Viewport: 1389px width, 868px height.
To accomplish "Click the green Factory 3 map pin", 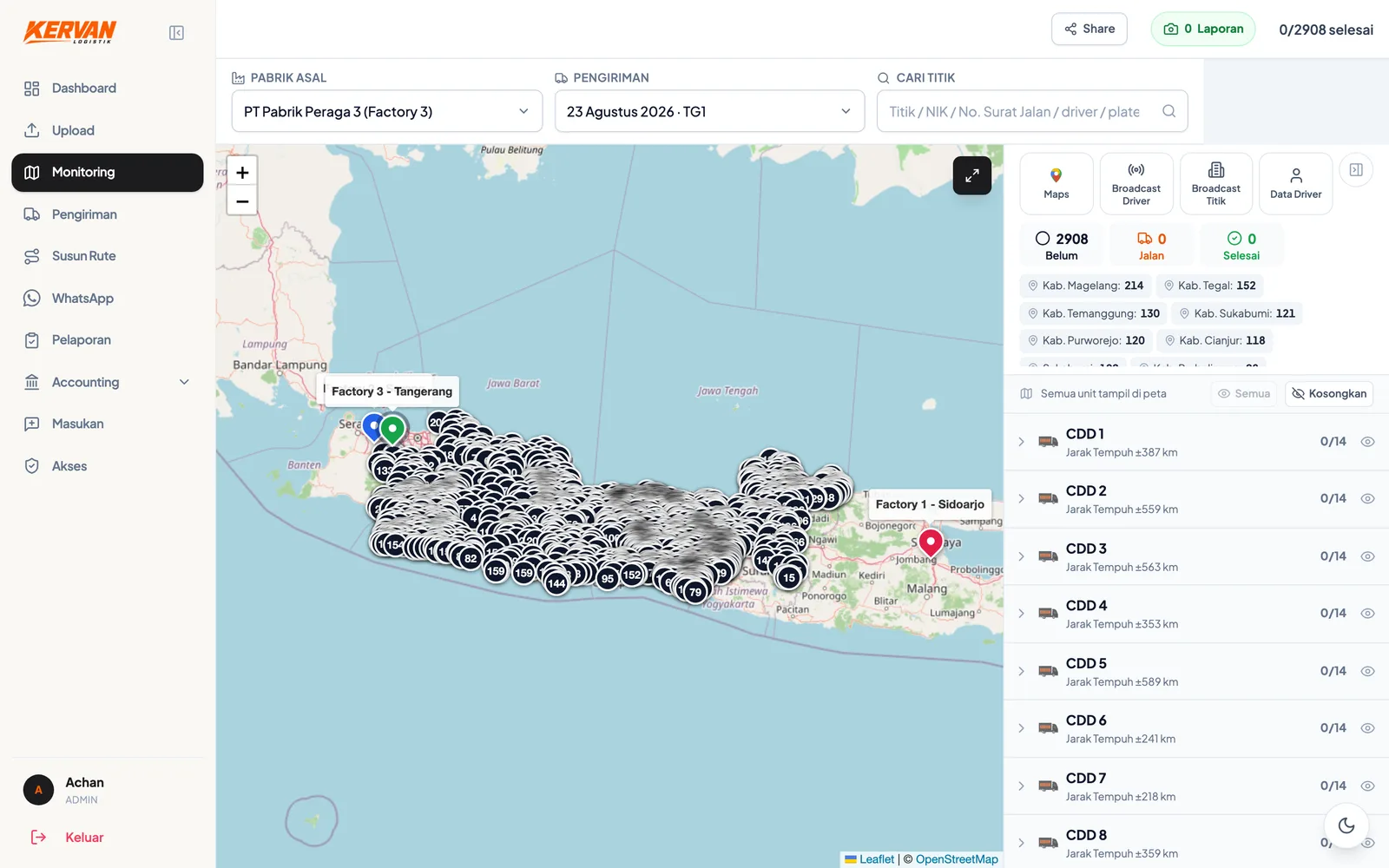I will (x=393, y=430).
